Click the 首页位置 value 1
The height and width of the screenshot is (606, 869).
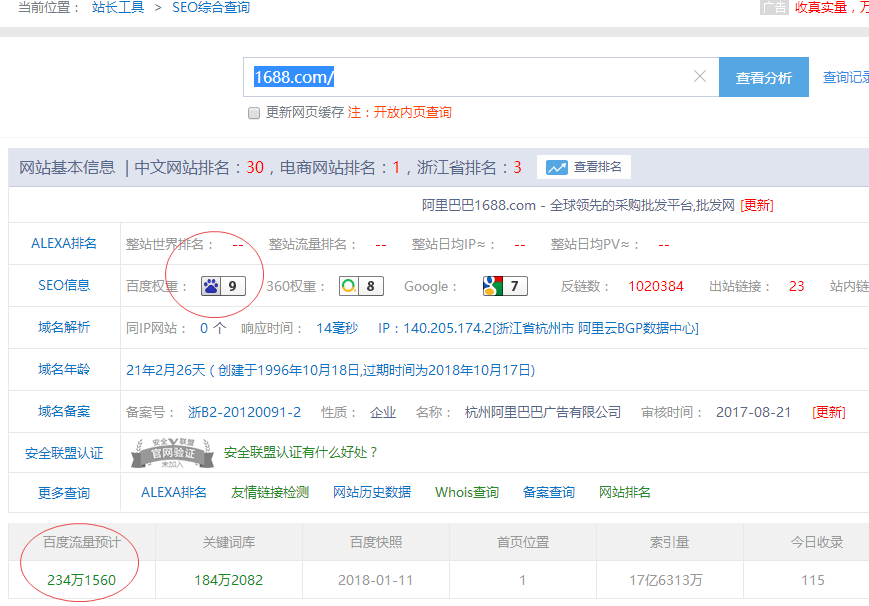[523, 580]
